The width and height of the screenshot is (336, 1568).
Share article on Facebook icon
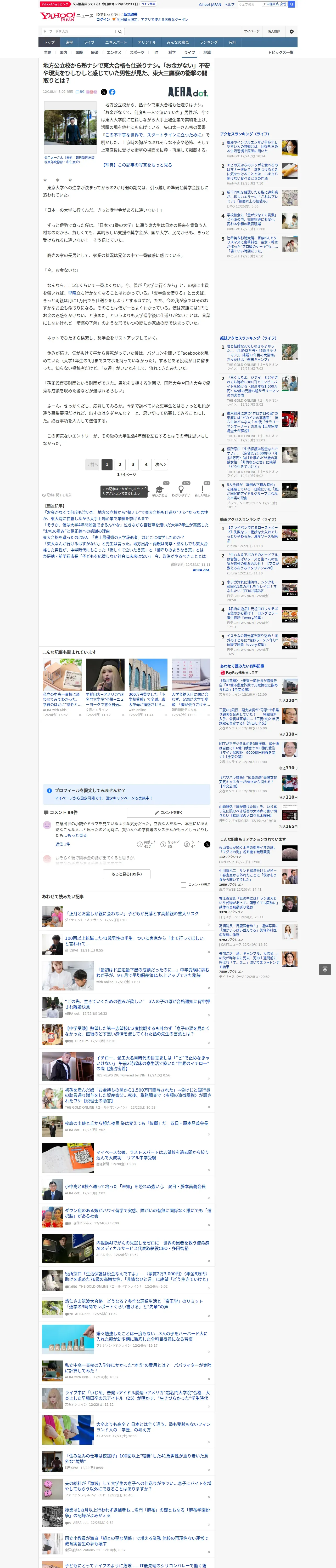[112, 92]
